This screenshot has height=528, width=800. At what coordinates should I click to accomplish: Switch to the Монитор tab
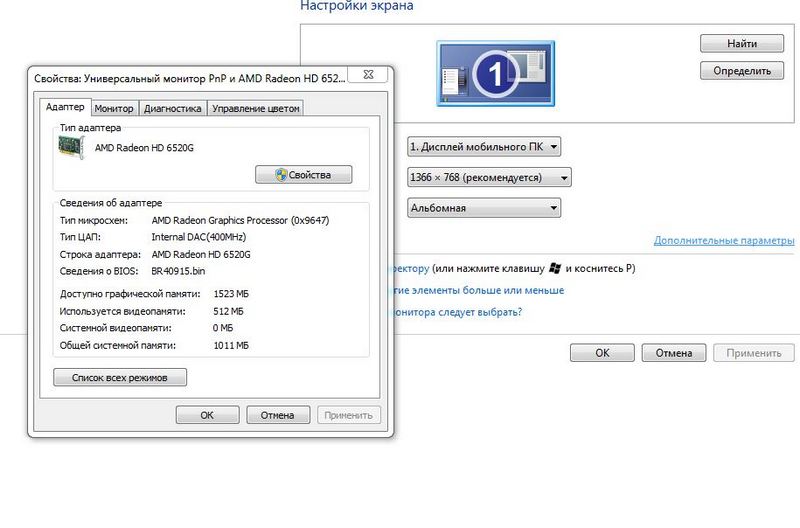tap(114, 108)
